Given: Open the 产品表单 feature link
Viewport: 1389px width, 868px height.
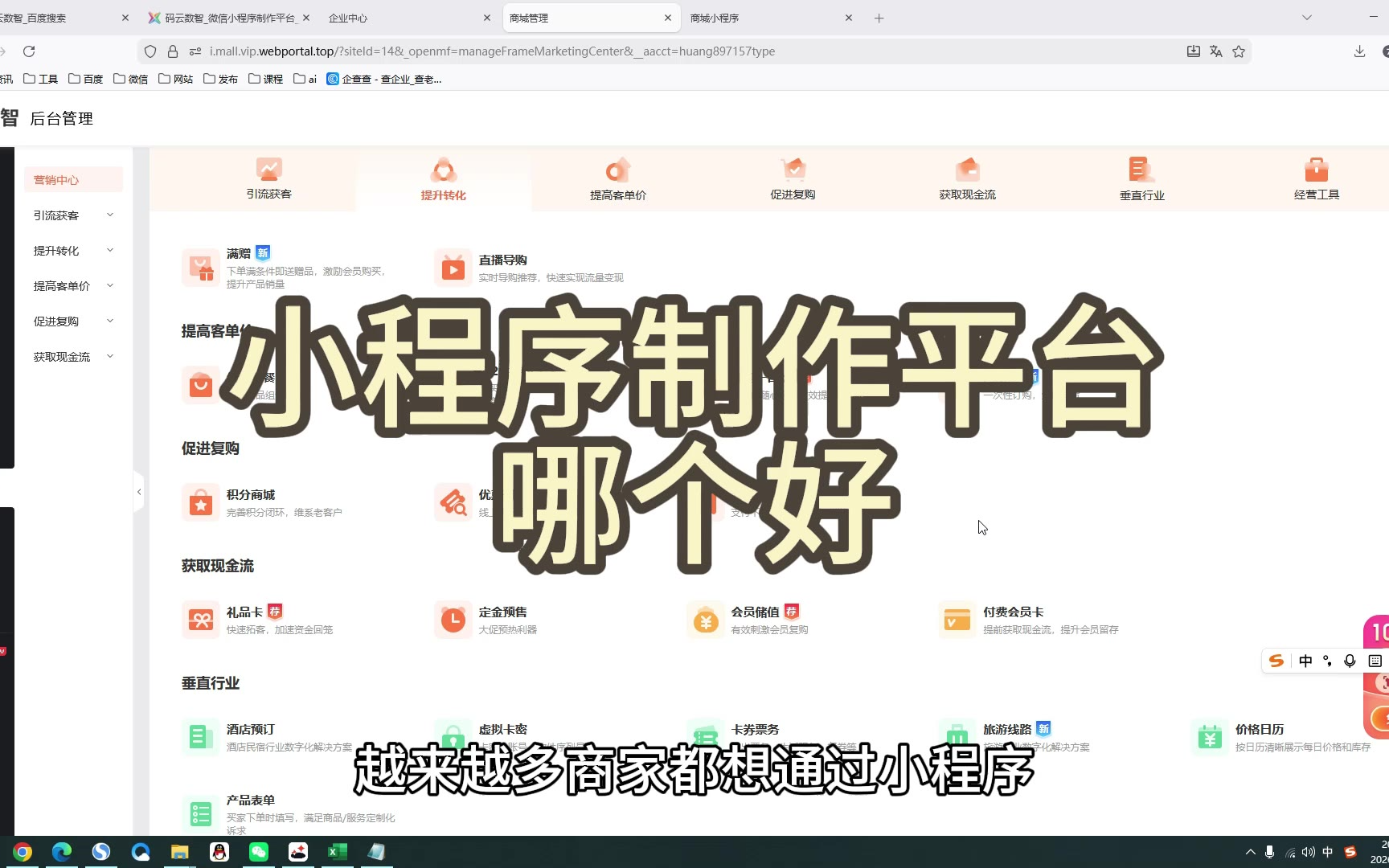Looking at the screenshot, I should click(250, 800).
